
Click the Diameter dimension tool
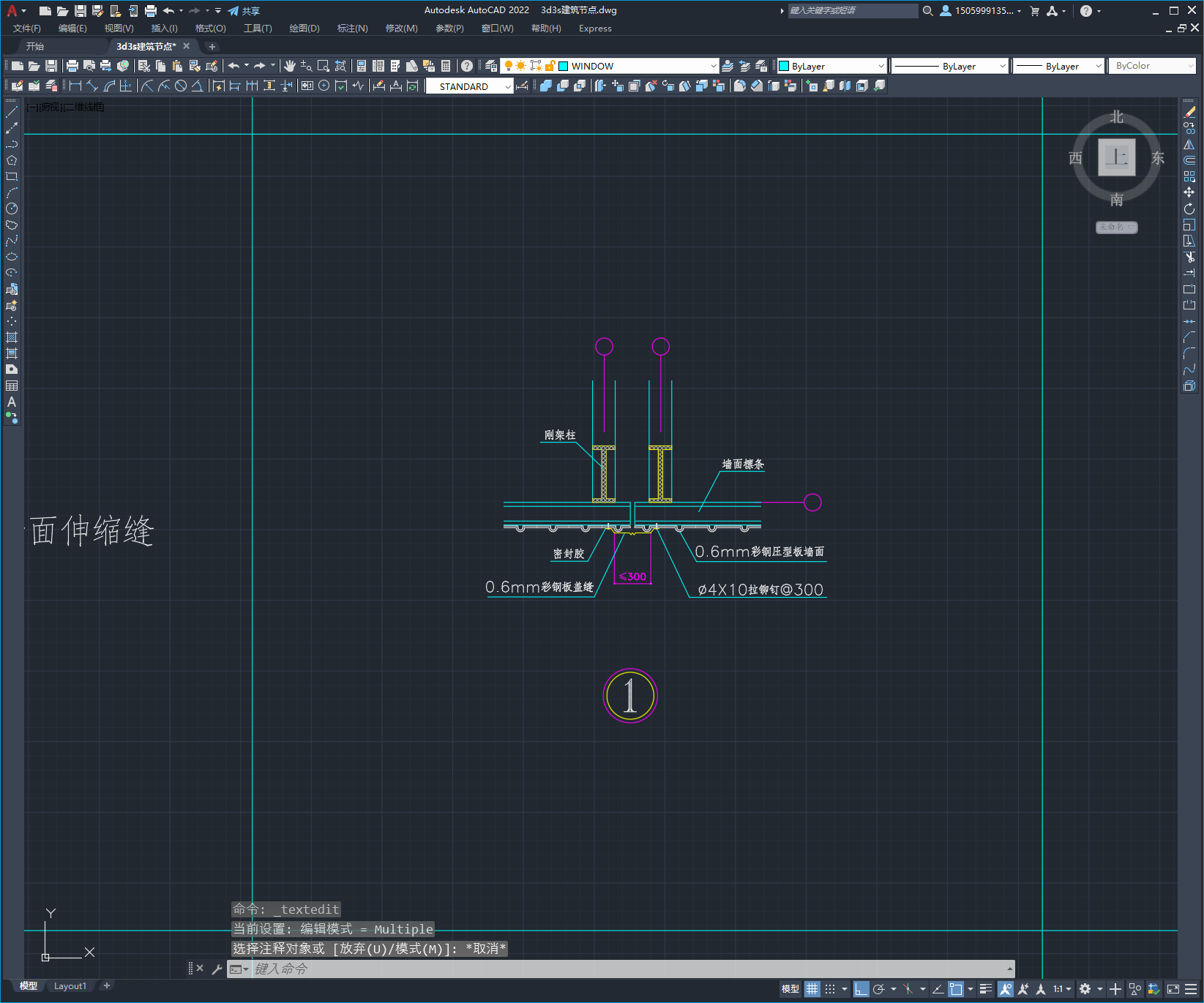click(181, 86)
